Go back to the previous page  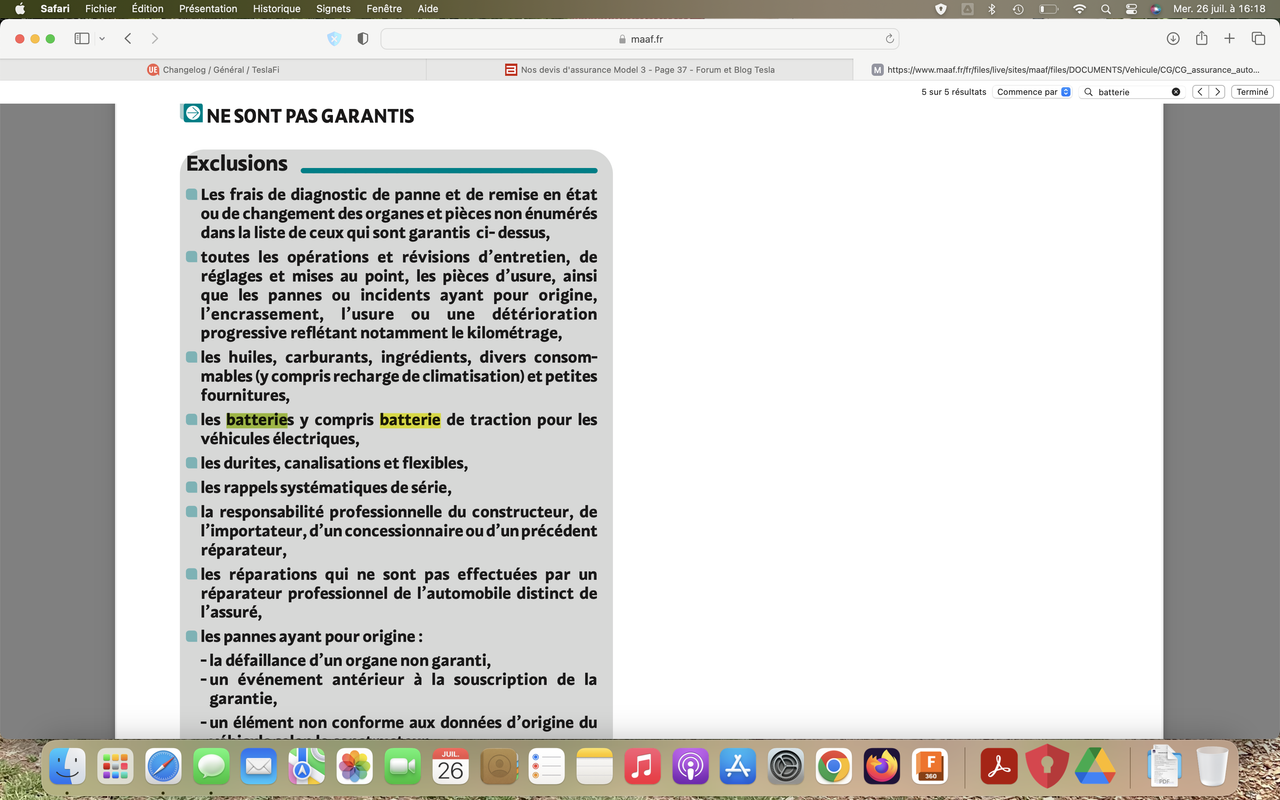click(128, 38)
